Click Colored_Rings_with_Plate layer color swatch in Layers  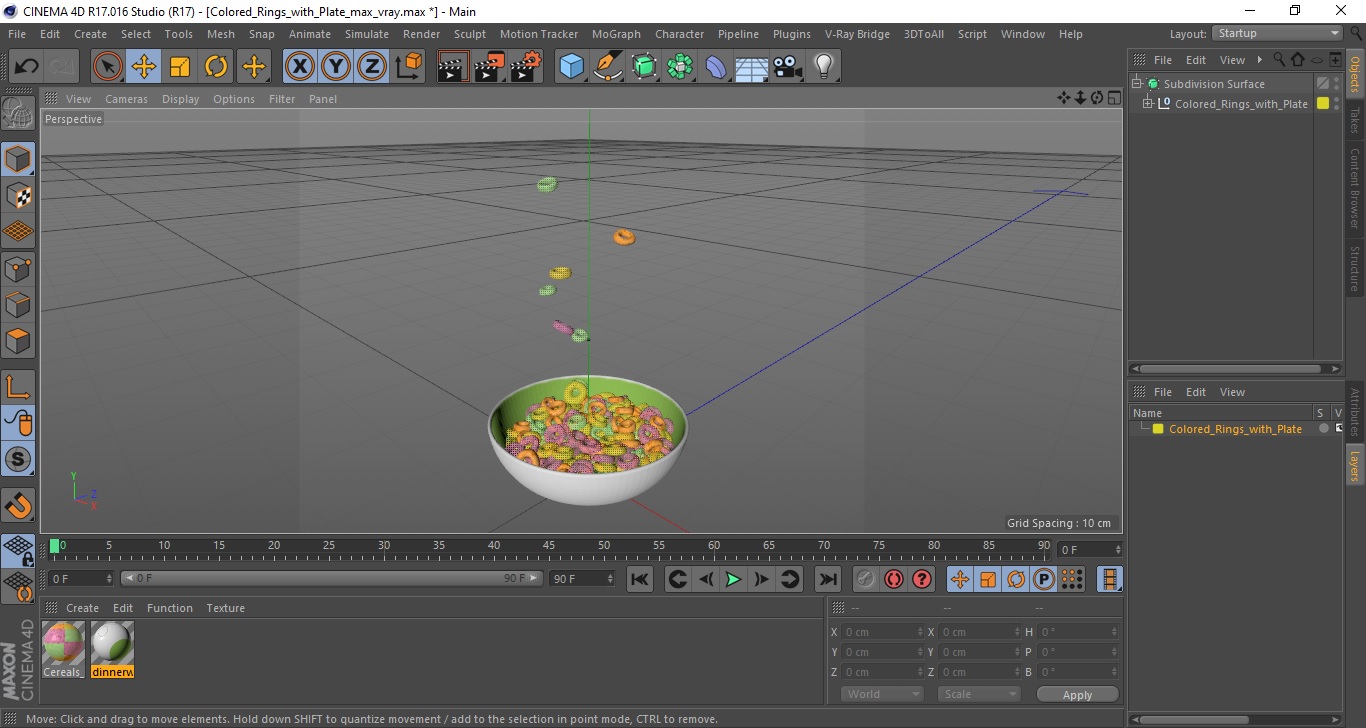1158,429
